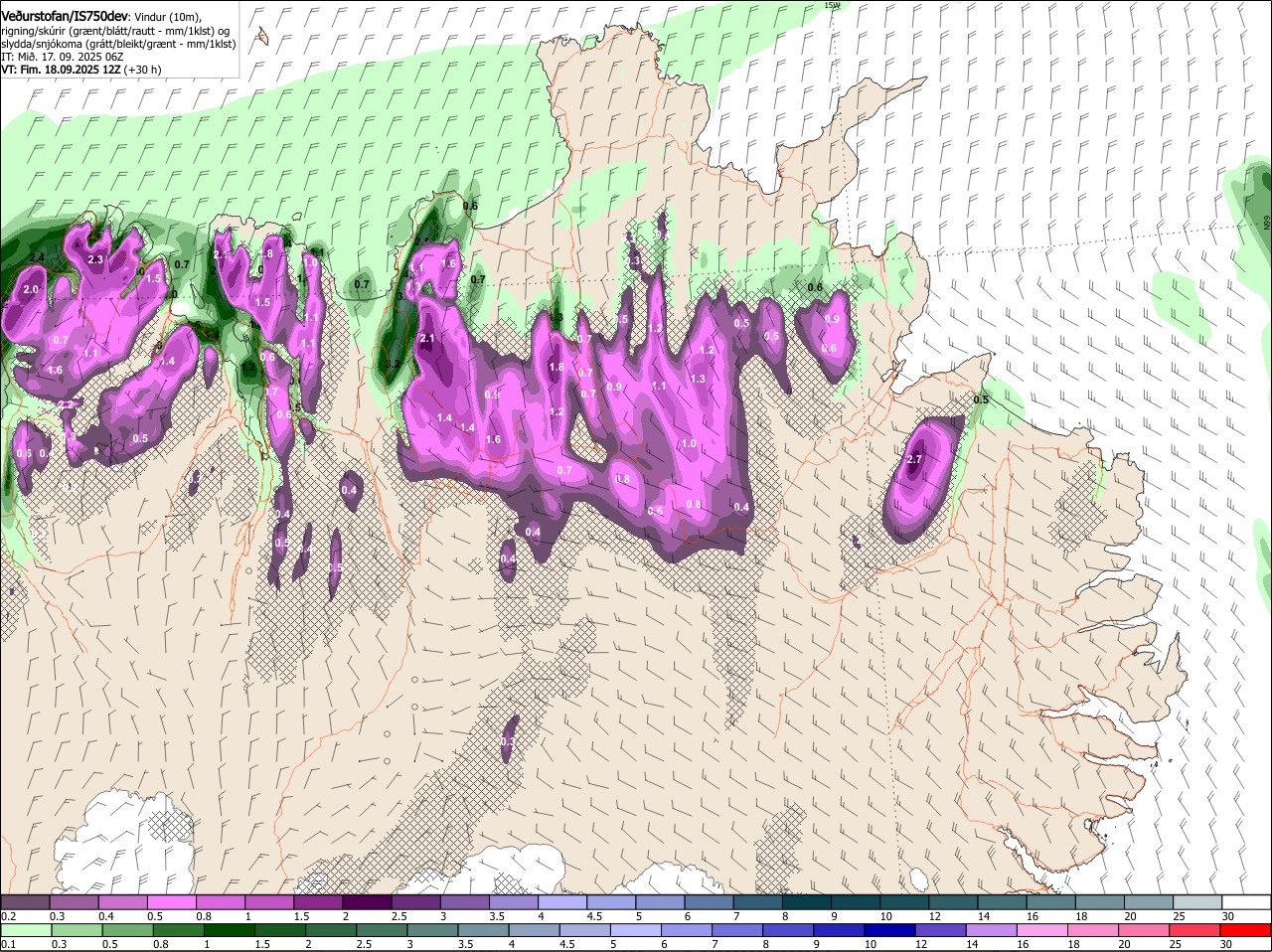Click the 12 label in the sleet/snow legend
Image resolution: width=1272 pixels, height=952 pixels.
tap(935, 916)
